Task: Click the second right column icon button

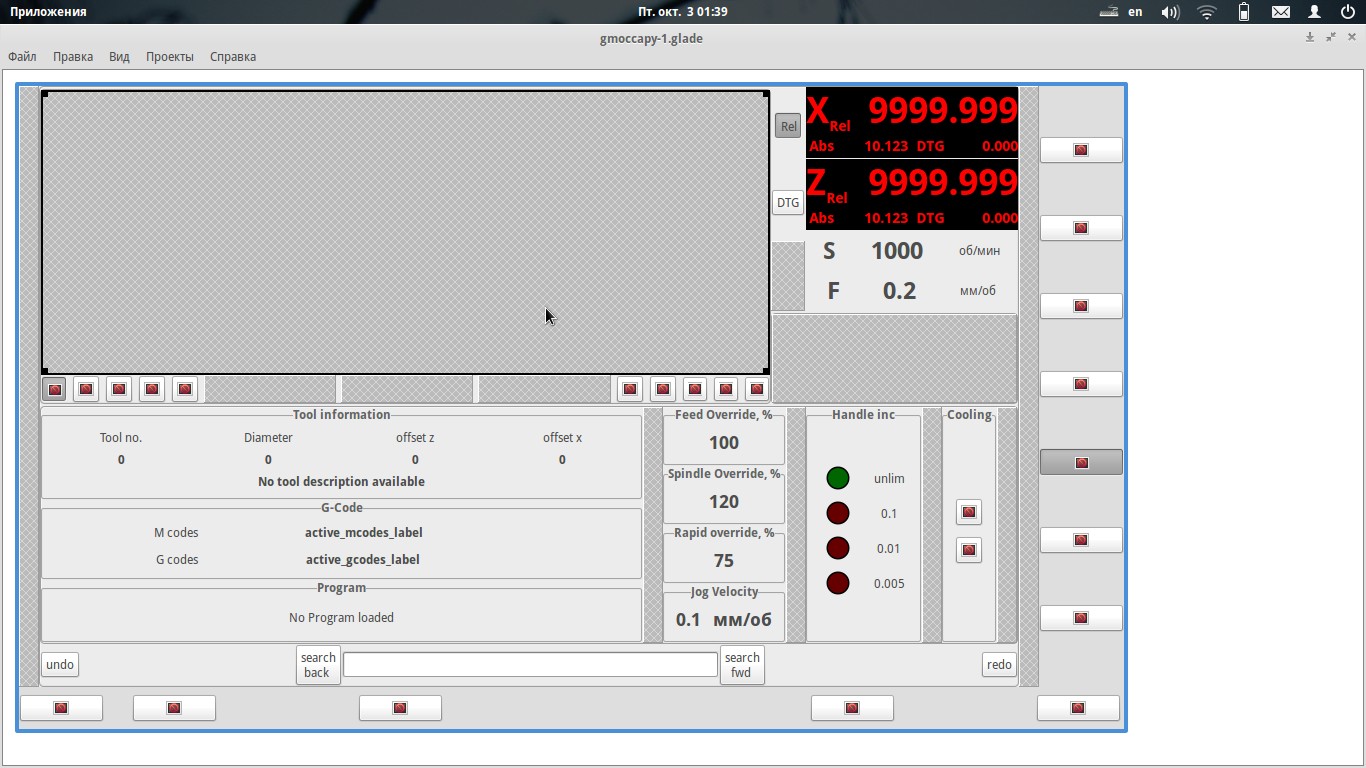Action: point(1081,228)
